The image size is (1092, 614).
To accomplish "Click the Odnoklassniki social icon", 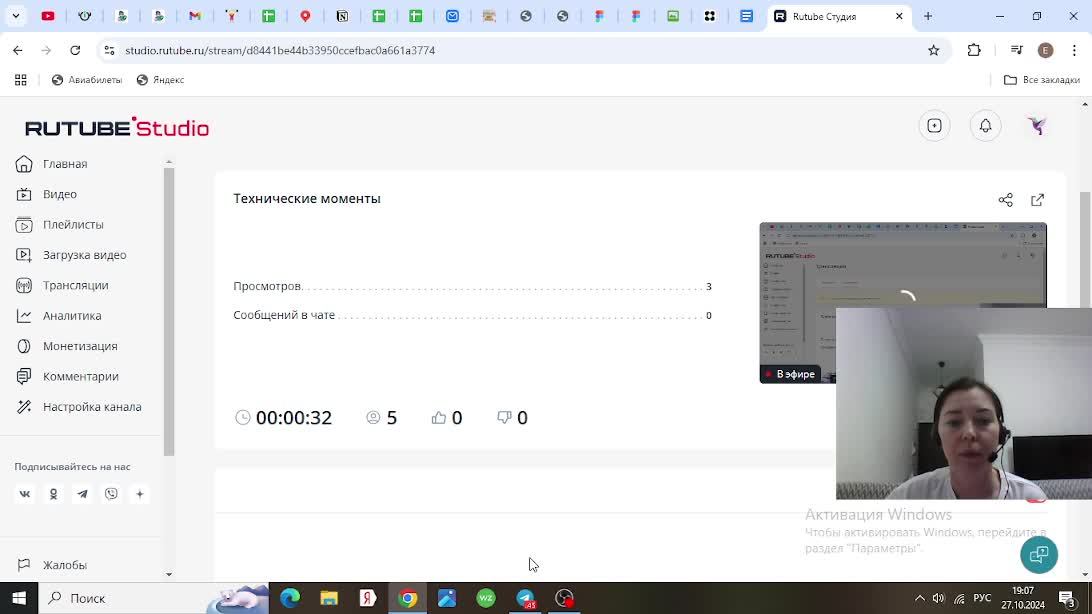I will (54, 494).
